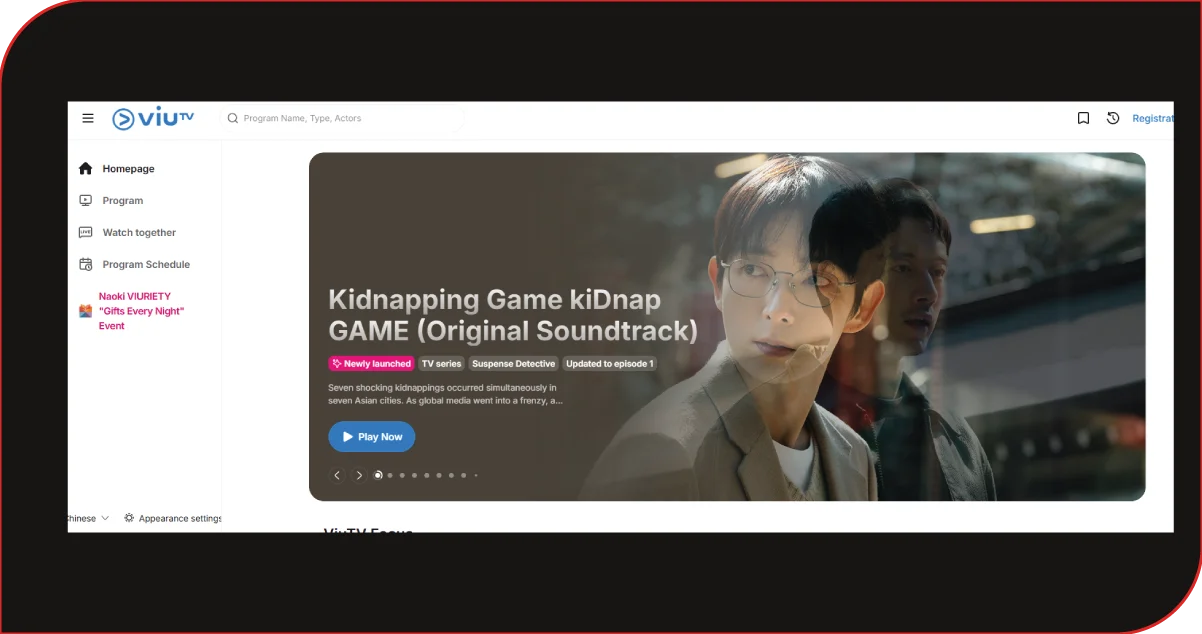The height and width of the screenshot is (634, 1202).
Task: Open bookmarks from the top bar
Action: tap(1083, 118)
